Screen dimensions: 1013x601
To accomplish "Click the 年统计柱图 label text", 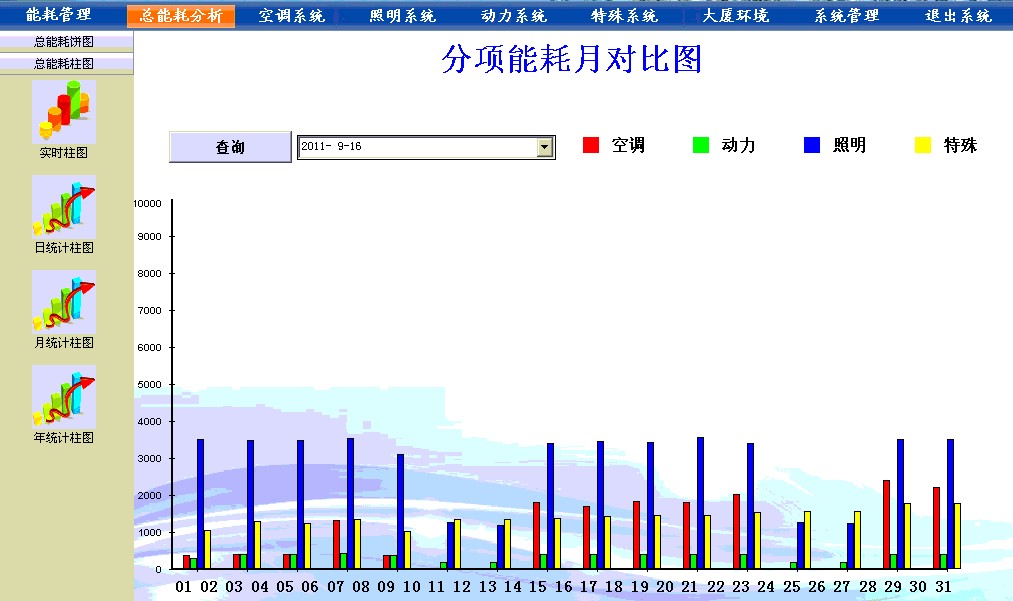I will pyautogui.click(x=64, y=438).
